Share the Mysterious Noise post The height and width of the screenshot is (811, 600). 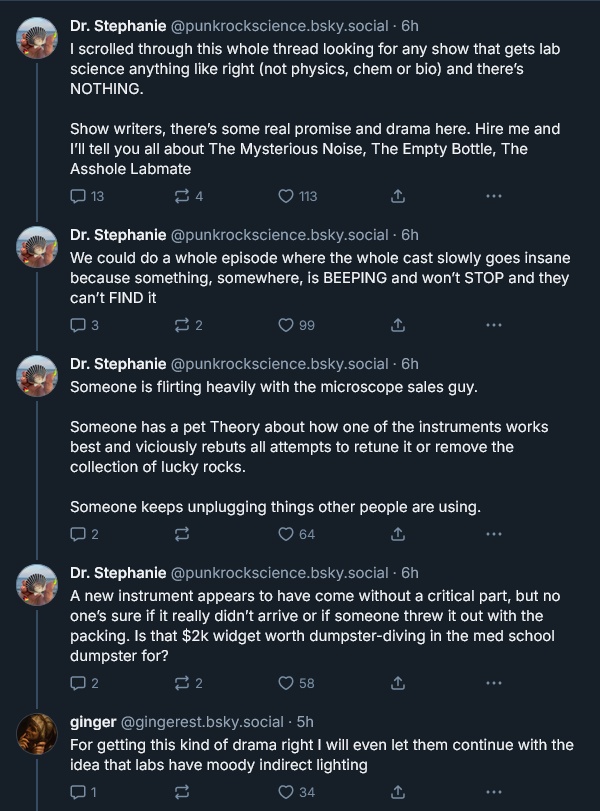397,196
